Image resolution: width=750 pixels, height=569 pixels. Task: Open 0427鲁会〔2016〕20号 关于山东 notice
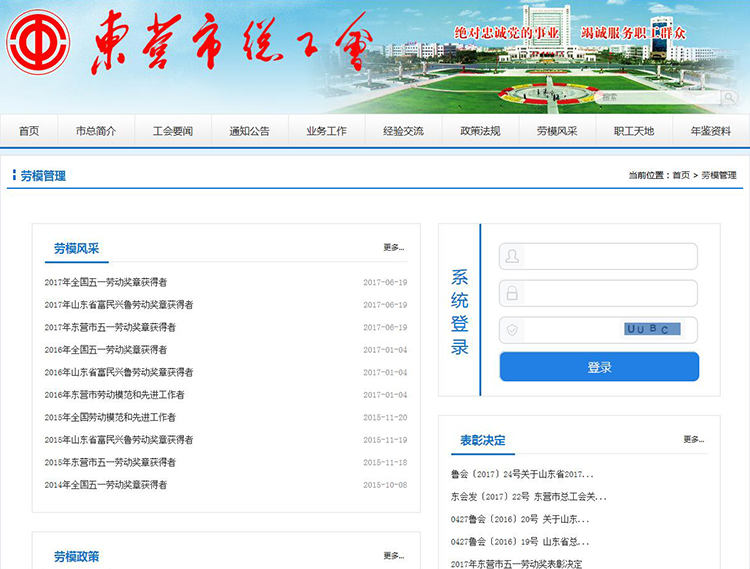[x=520, y=519]
